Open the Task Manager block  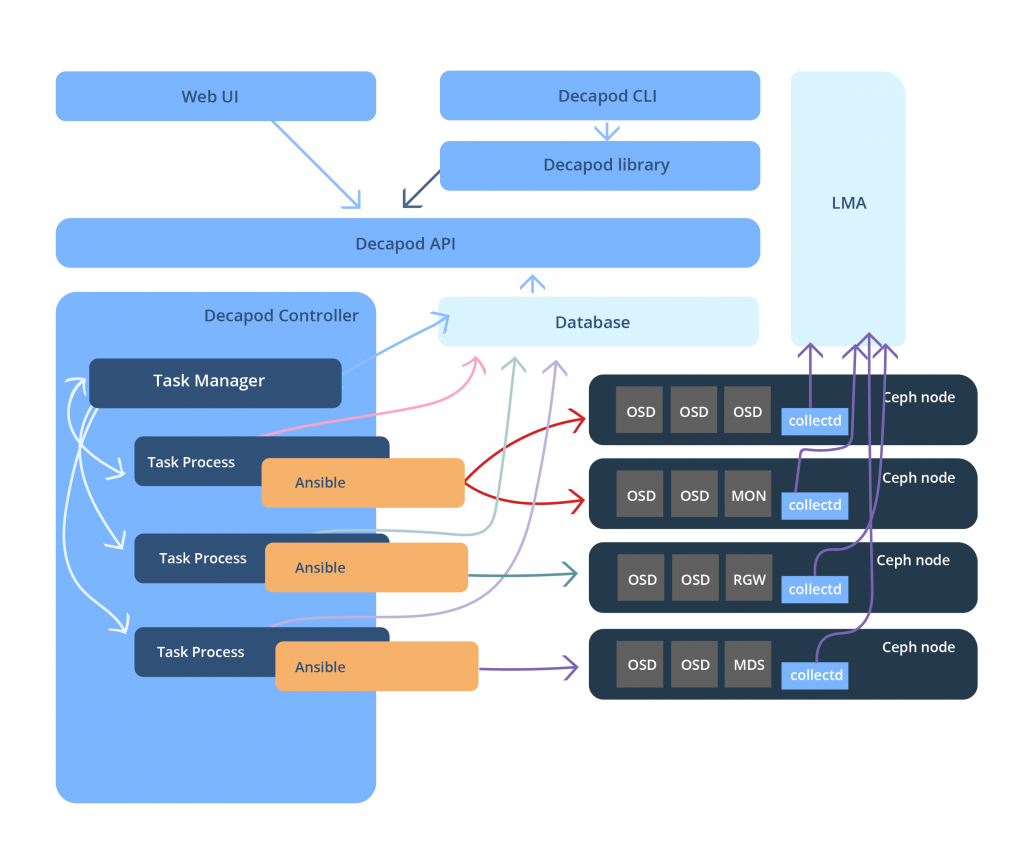tap(214, 381)
